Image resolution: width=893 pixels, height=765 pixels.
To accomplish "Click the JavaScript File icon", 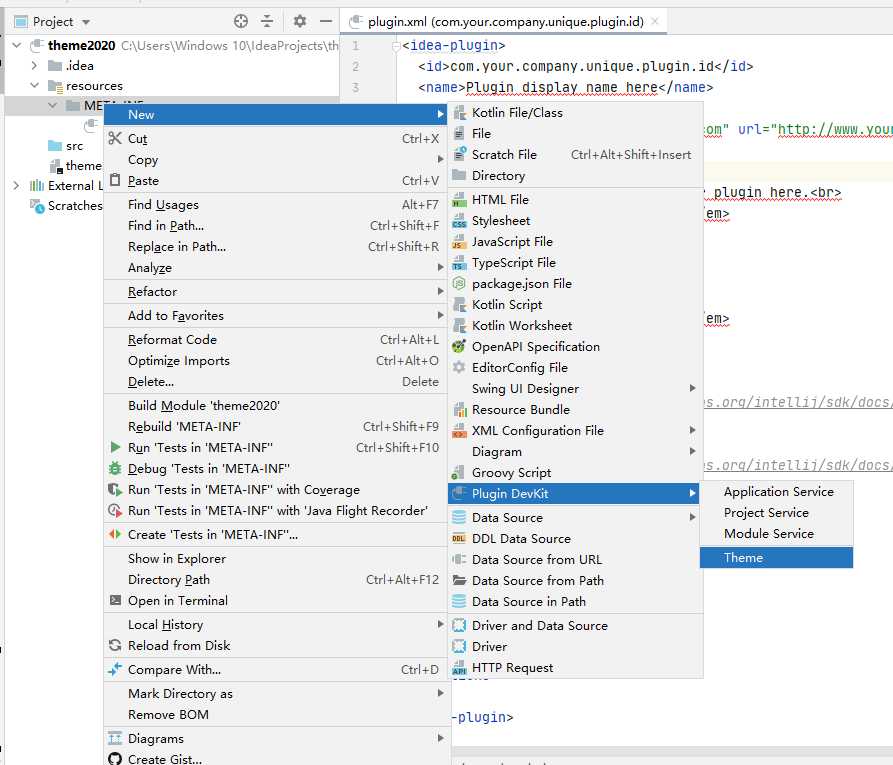I will 459,242.
